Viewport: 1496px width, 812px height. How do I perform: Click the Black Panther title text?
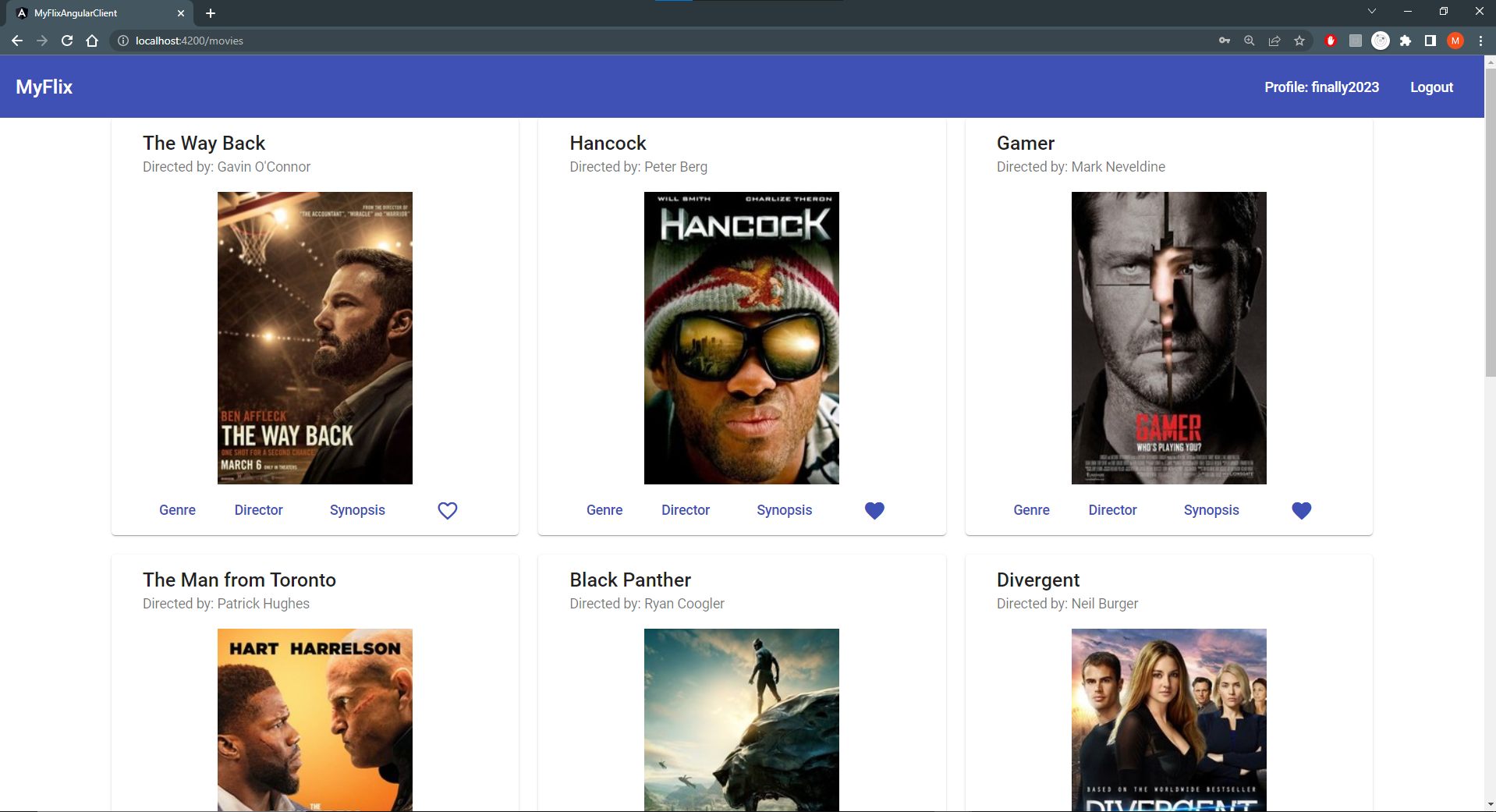(630, 580)
